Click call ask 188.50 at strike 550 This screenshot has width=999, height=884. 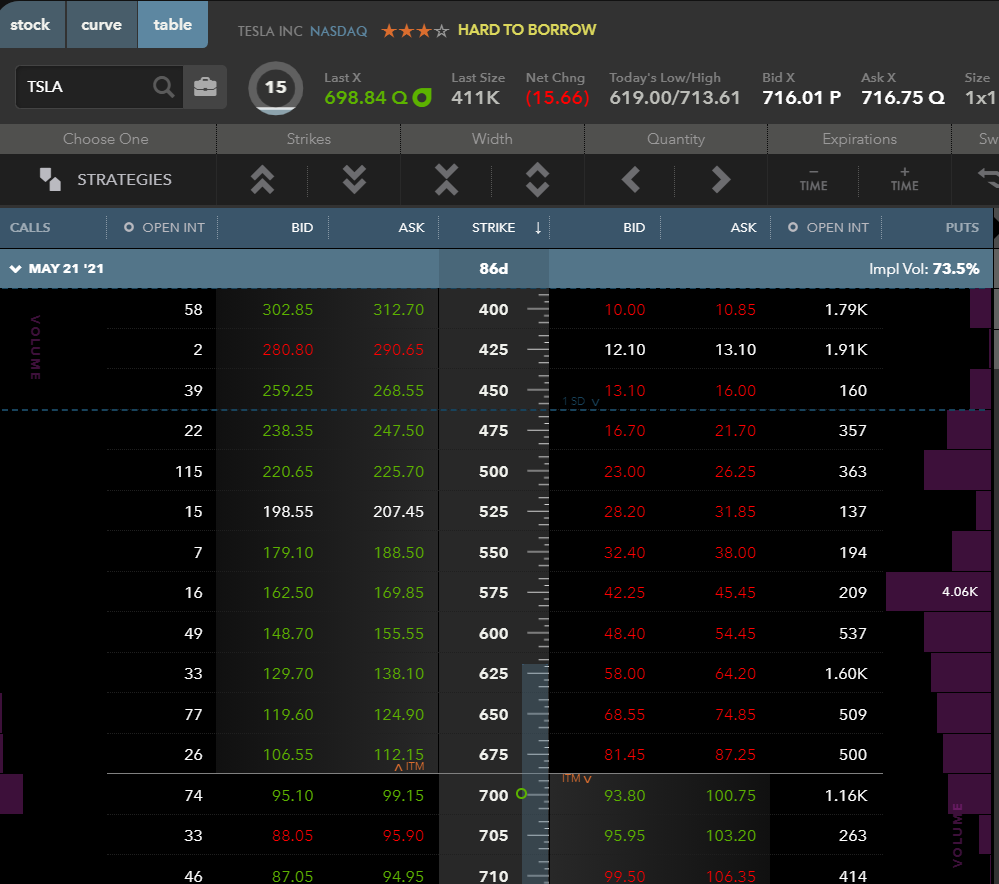398,553
